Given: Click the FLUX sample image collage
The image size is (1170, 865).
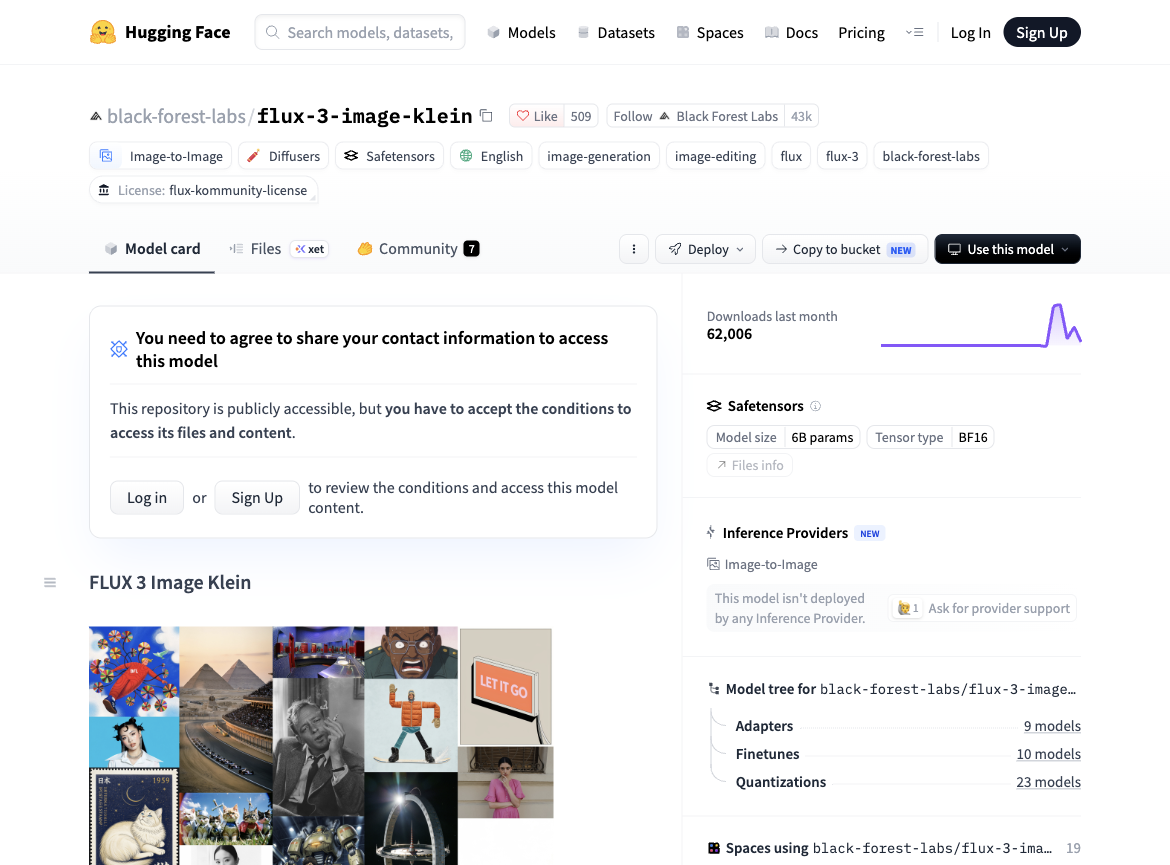Looking at the screenshot, I should click(x=321, y=746).
